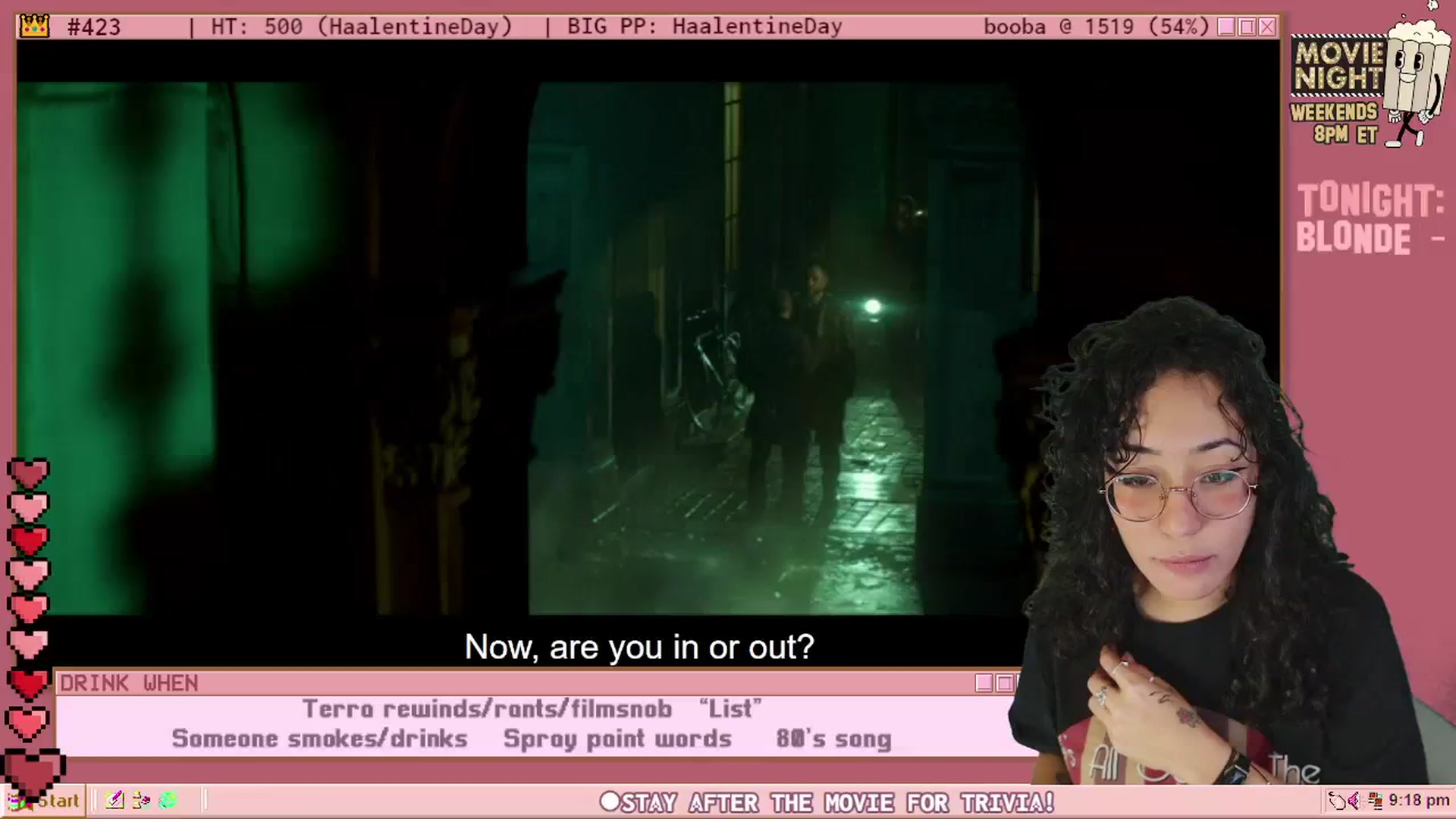1456x819 pixels.
Task: Click the #423 counter text
Action: 94,27
